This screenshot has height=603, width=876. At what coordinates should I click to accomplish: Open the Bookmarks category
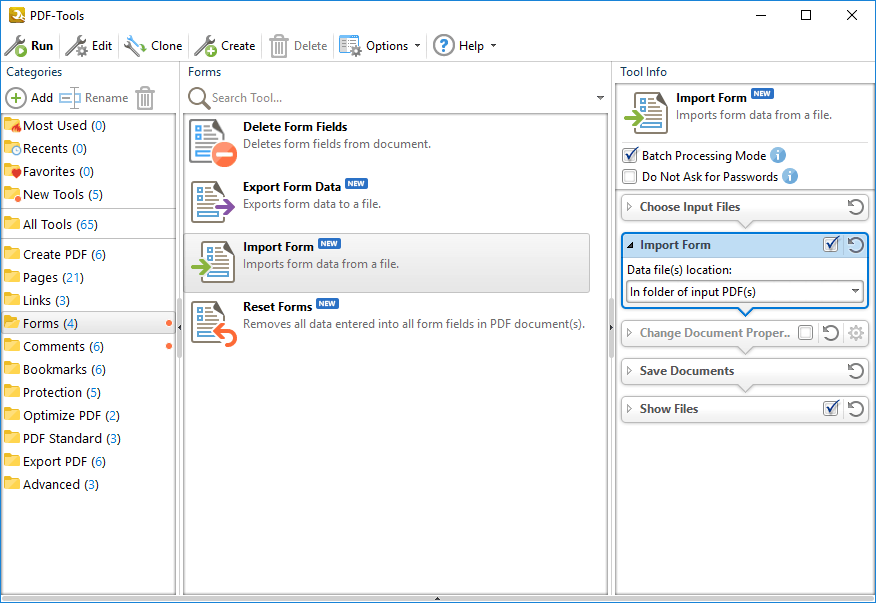[x=88, y=369]
